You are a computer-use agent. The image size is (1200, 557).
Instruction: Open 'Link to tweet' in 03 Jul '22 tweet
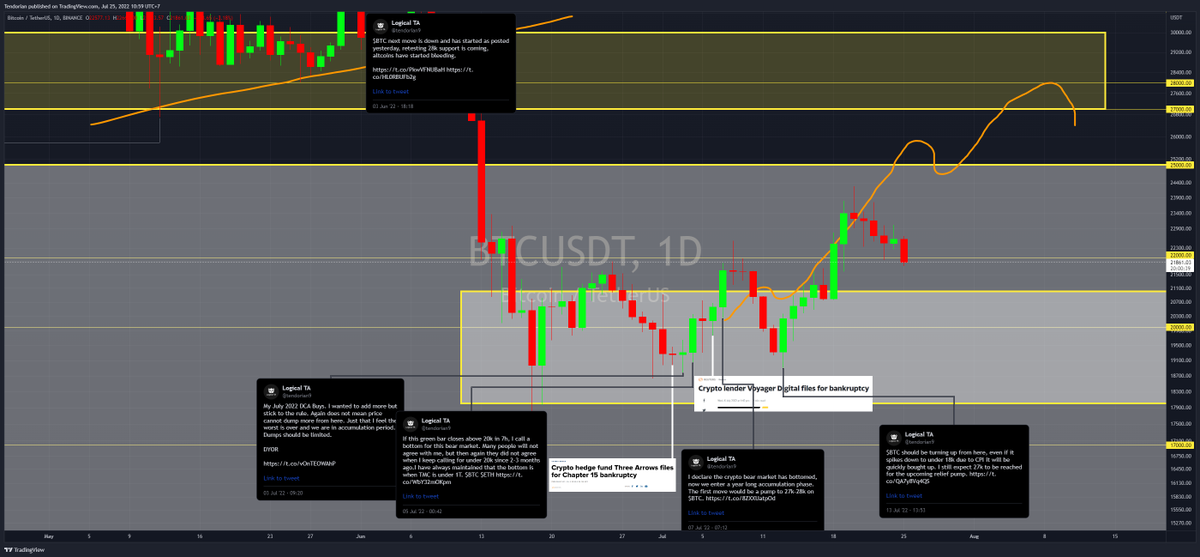(281, 479)
